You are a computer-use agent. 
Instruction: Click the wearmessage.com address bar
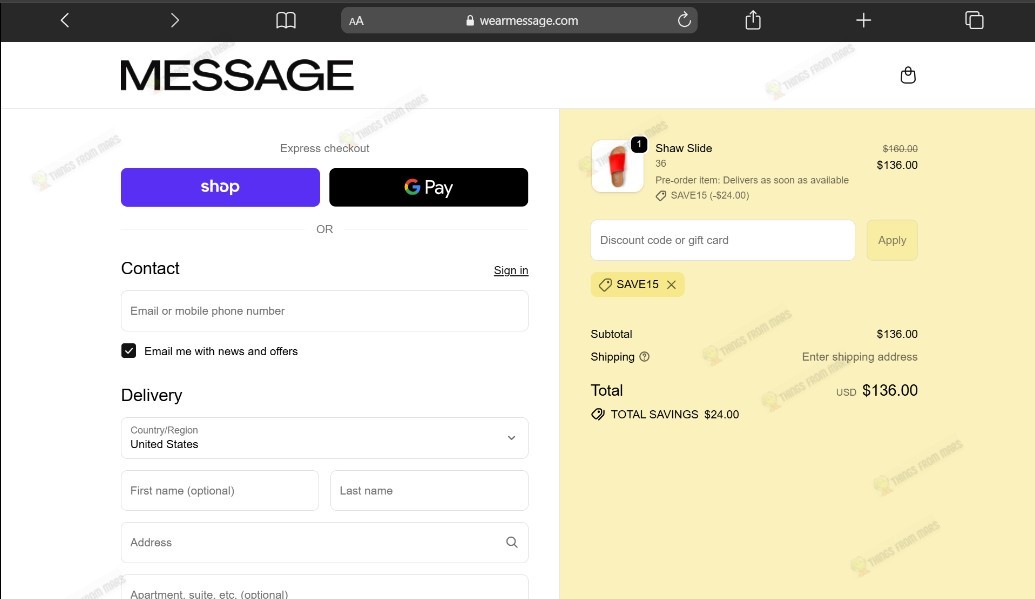tap(519, 20)
